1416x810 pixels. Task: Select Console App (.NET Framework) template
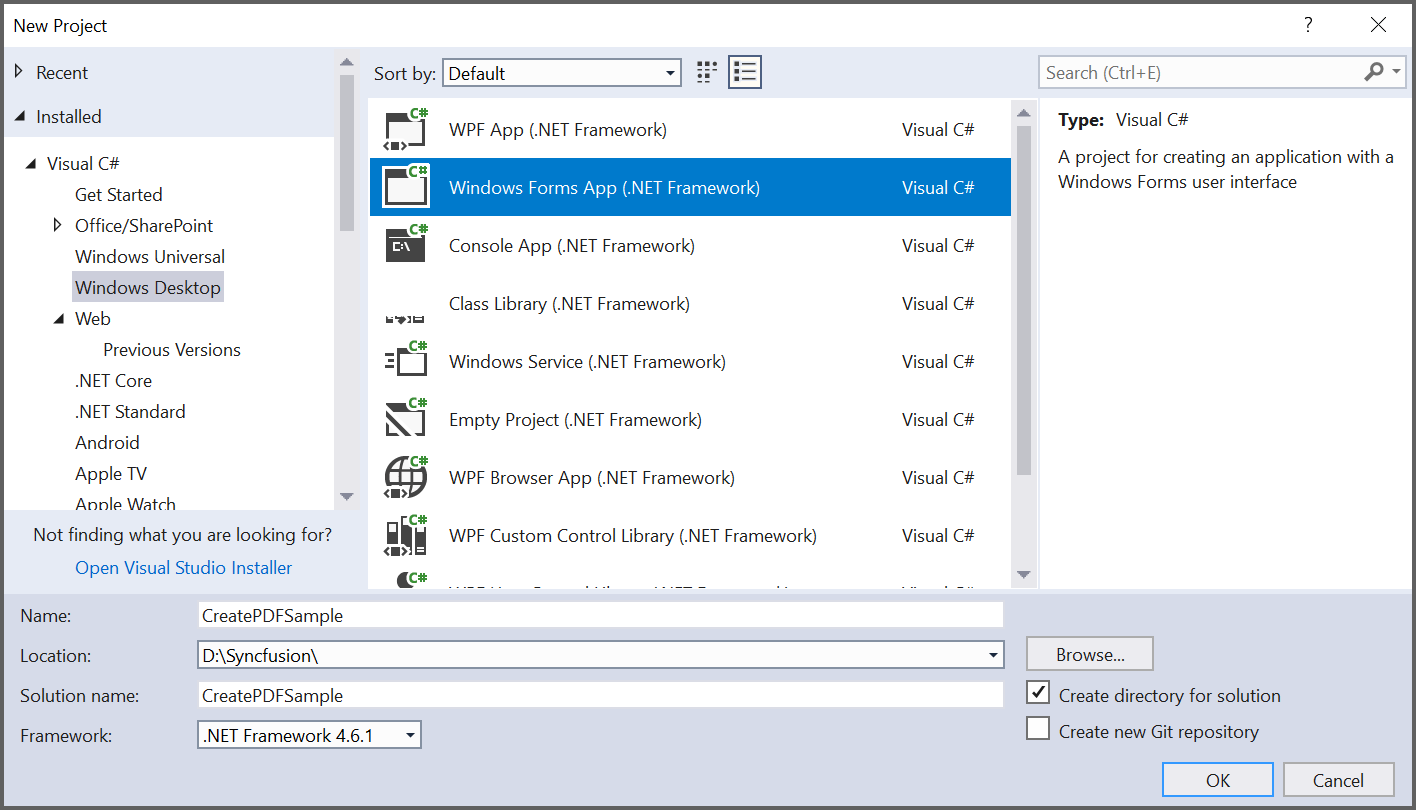tap(690, 246)
